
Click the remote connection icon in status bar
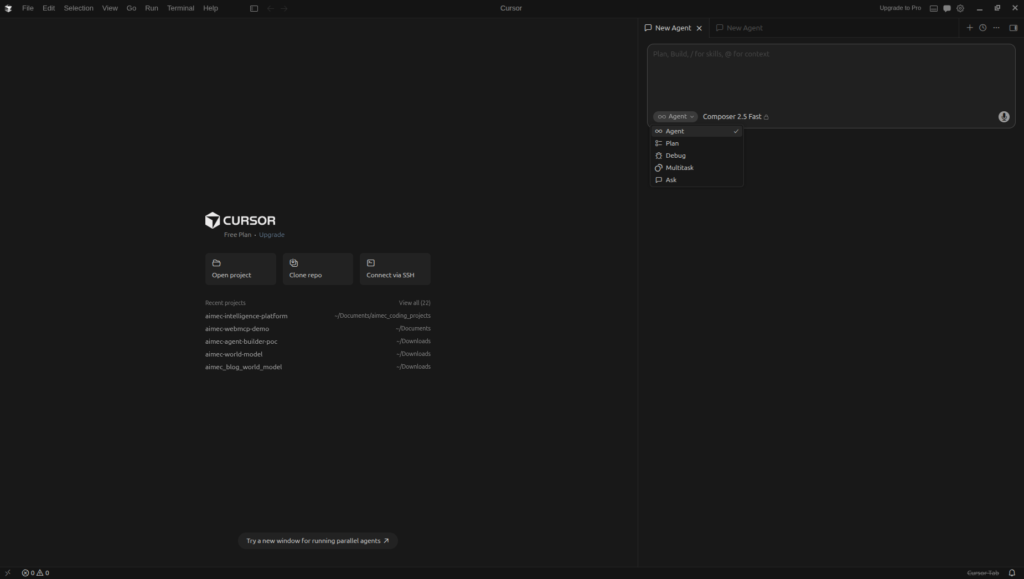8,573
